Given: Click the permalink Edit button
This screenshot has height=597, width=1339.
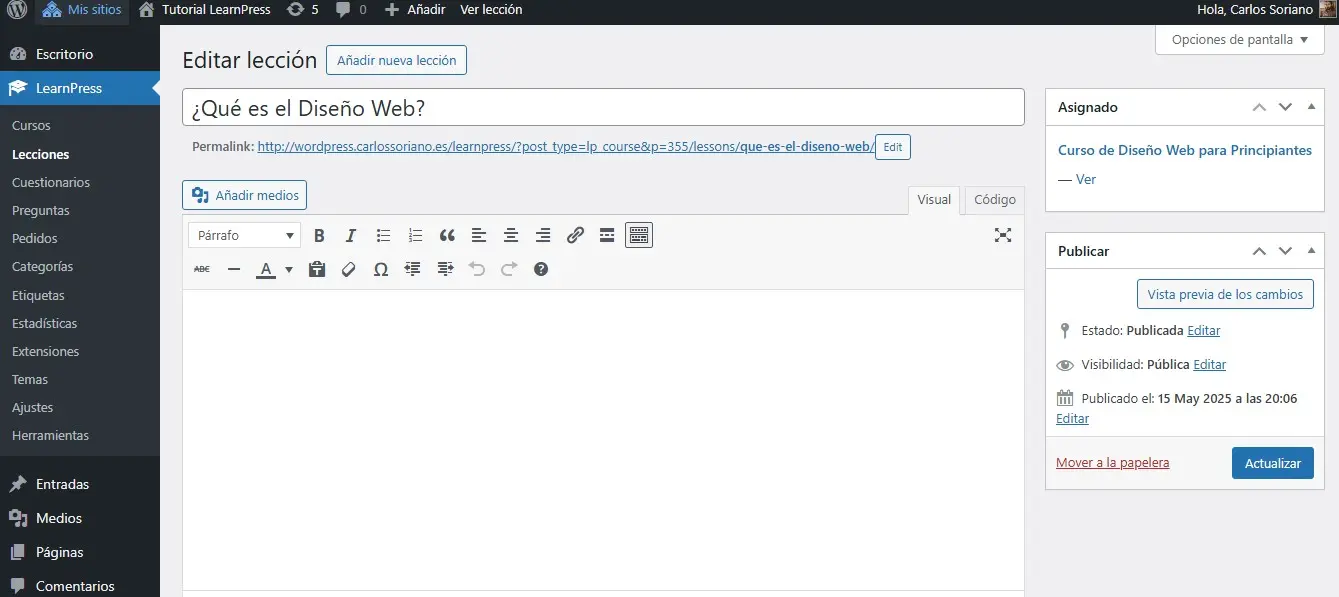Looking at the screenshot, I should (x=893, y=147).
